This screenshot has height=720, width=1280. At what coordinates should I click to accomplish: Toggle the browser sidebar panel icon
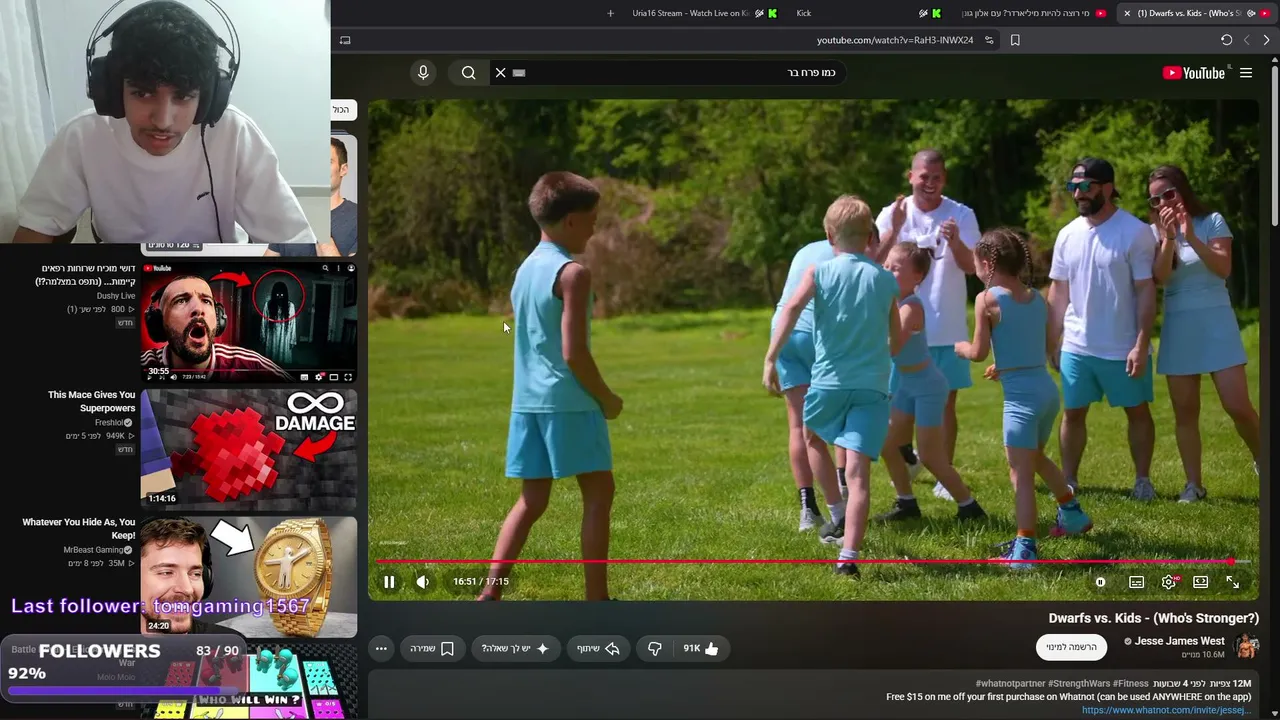point(345,40)
